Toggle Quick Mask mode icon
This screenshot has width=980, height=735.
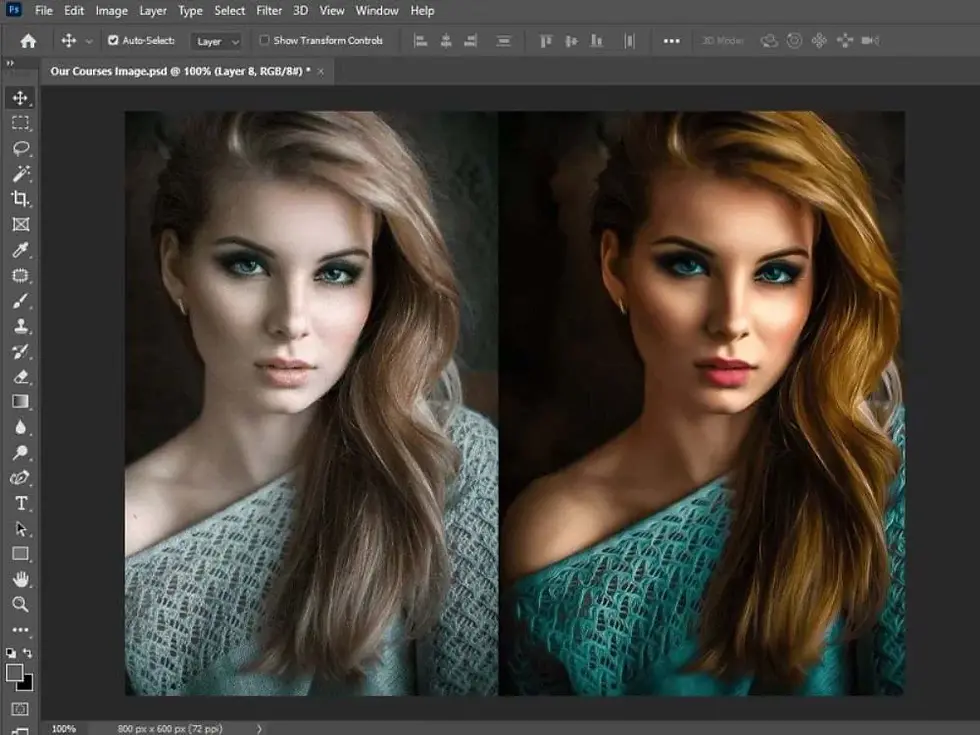pyautogui.click(x=20, y=709)
